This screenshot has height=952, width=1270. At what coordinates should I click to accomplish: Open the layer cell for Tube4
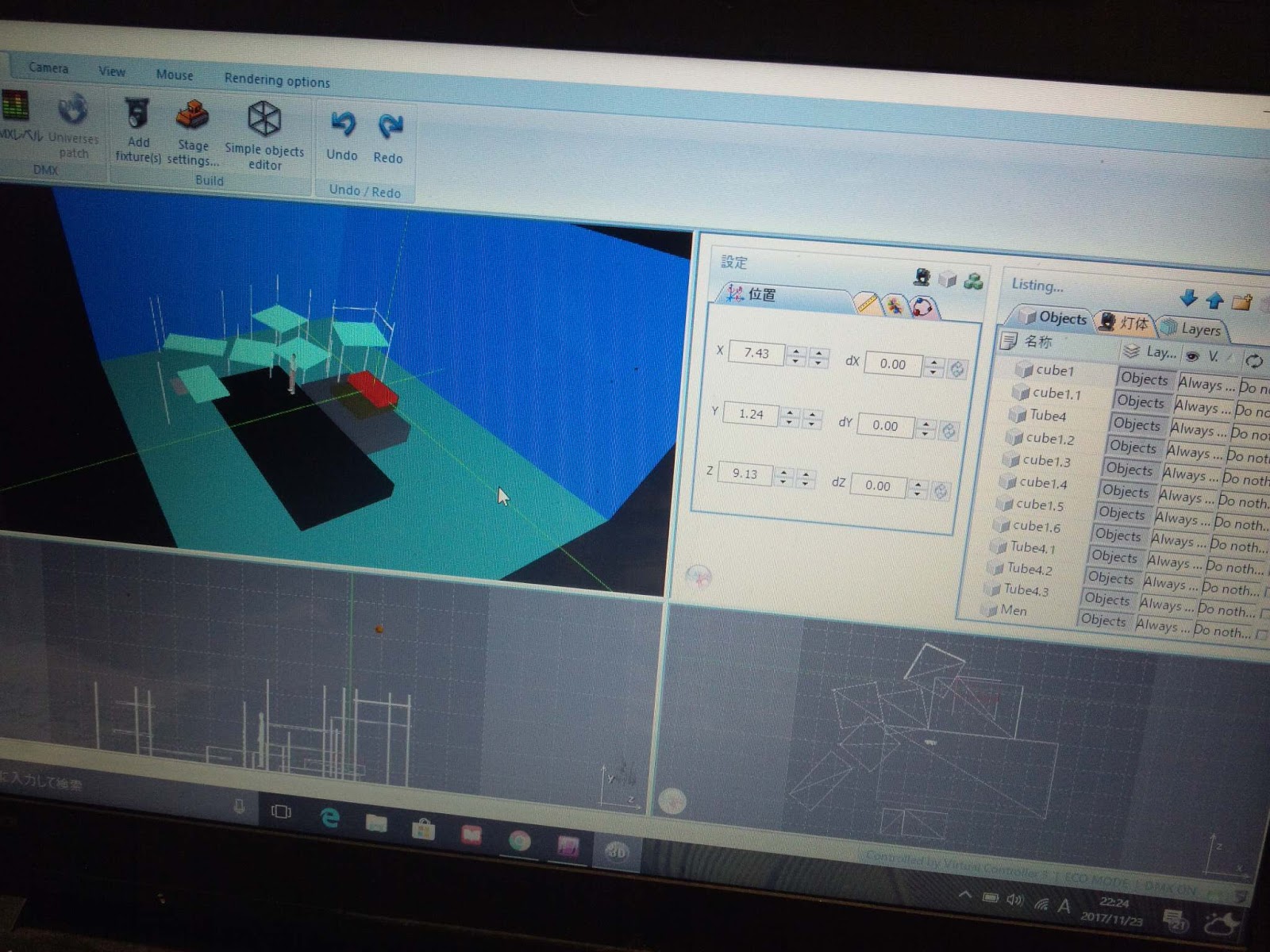pyautogui.click(x=1137, y=424)
